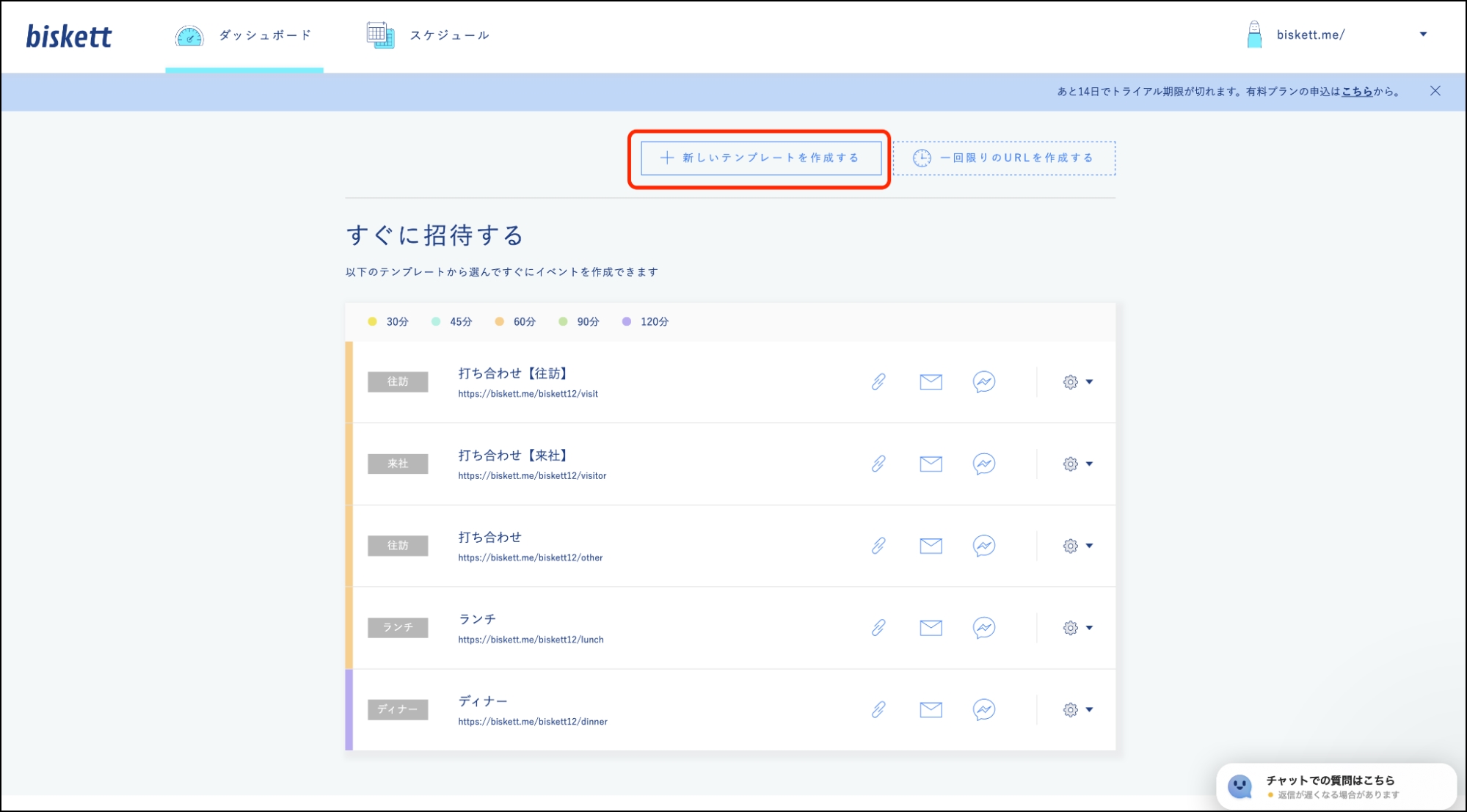
Task: Click 新しいテンプレートを作成する button
Action: (761, 158)
